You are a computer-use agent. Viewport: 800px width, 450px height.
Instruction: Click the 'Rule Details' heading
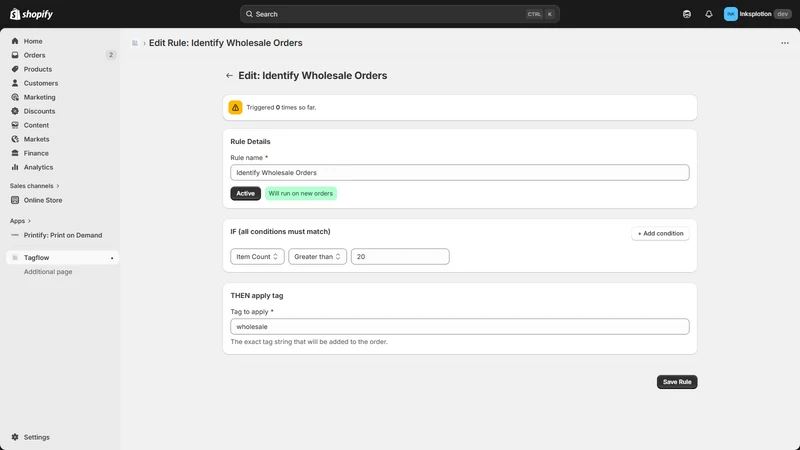point(250,141)
